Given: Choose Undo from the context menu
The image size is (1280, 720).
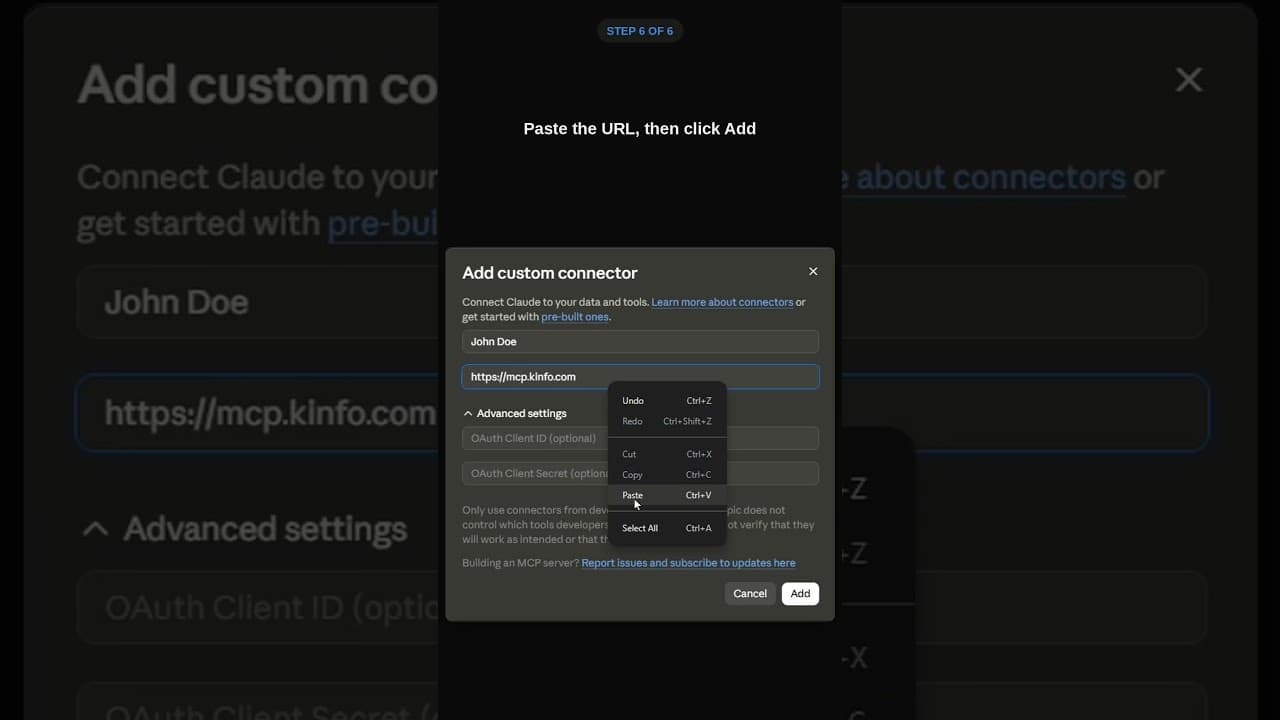Looking at the screenshot, I should (667, 401).
